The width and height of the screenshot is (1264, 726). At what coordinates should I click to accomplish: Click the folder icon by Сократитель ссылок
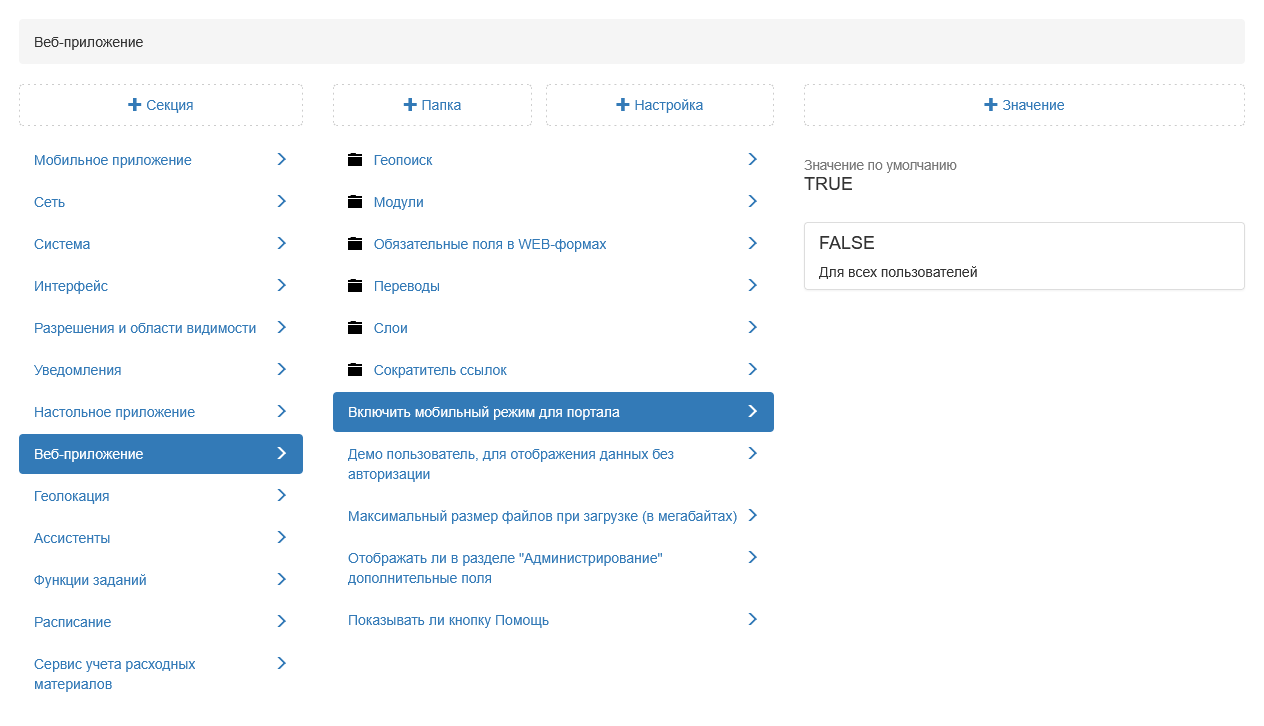pos(355,370)
